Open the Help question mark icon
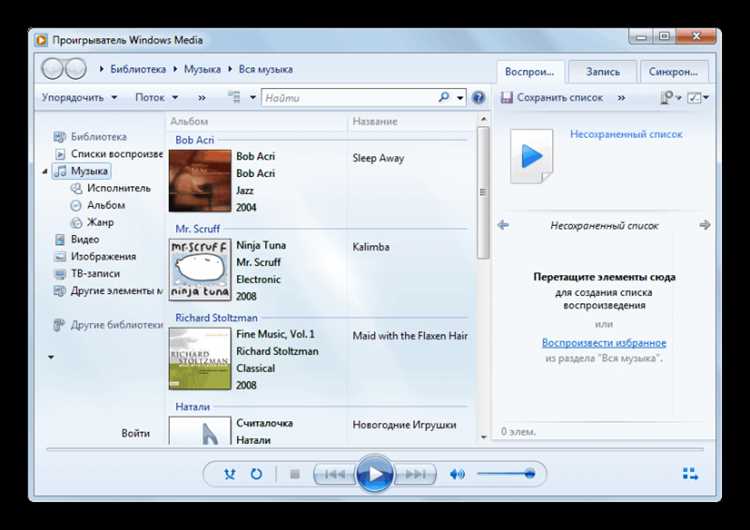 (478, 98)
